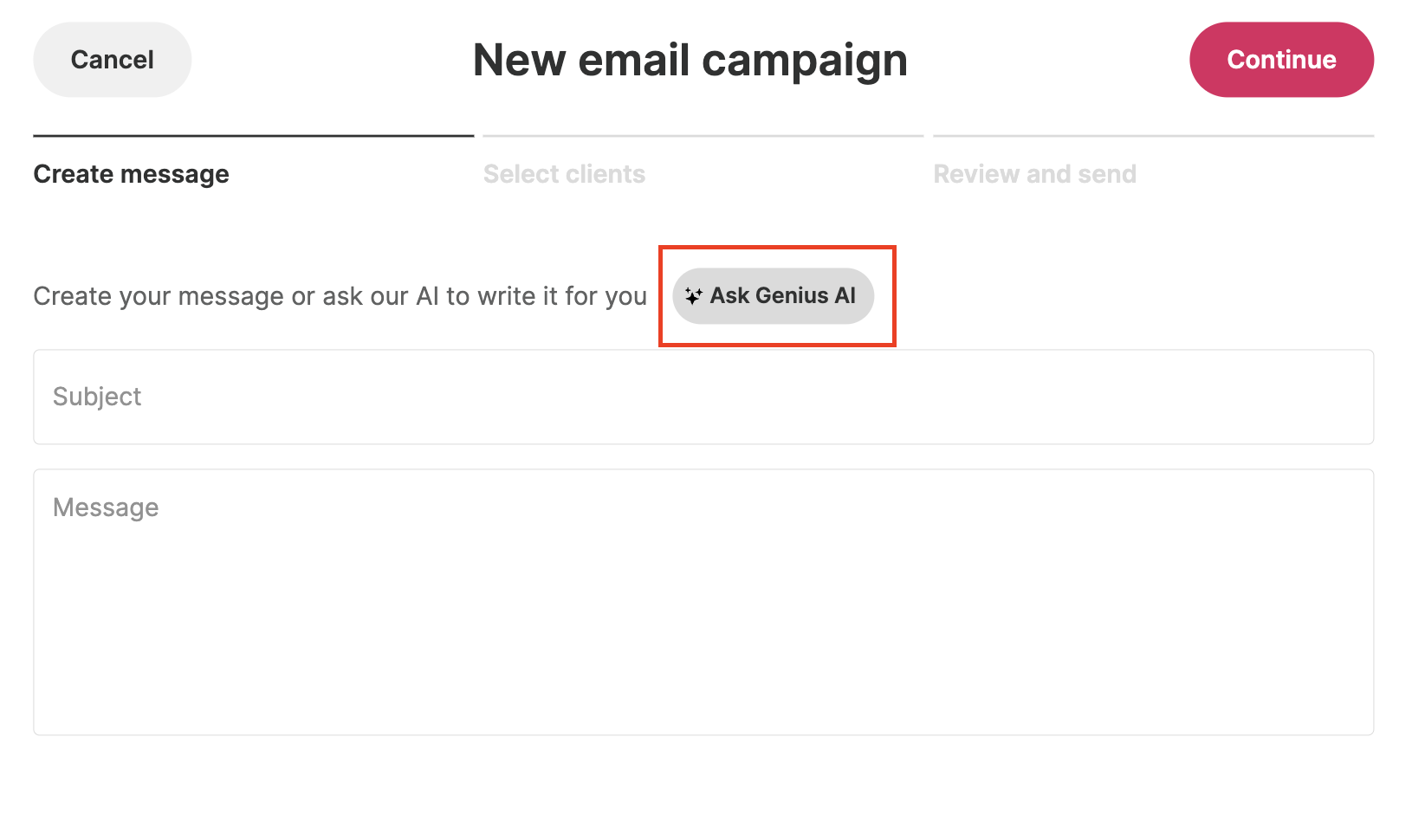The height and width of the screenshot is (840, 1412).
Task: Open the Create message step
Action: 131,174
